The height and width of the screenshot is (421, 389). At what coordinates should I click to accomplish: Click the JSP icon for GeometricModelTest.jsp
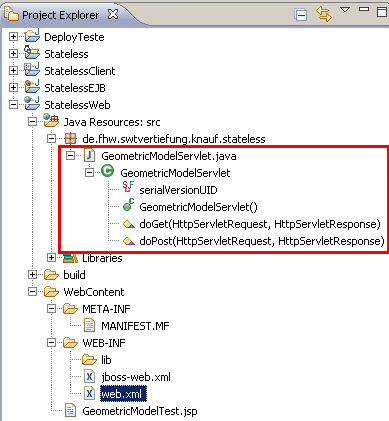70,411
